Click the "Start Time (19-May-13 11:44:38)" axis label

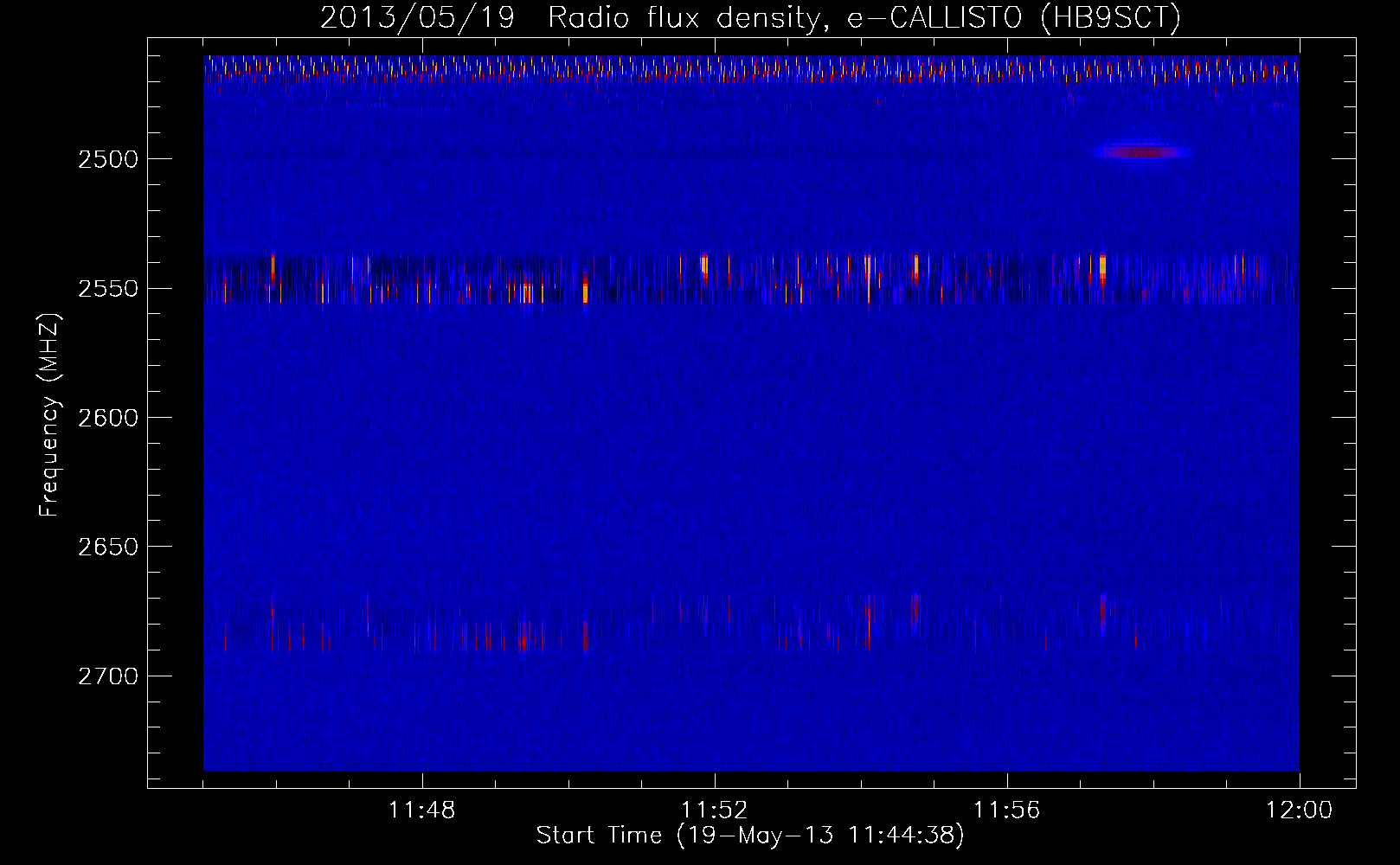750,836
